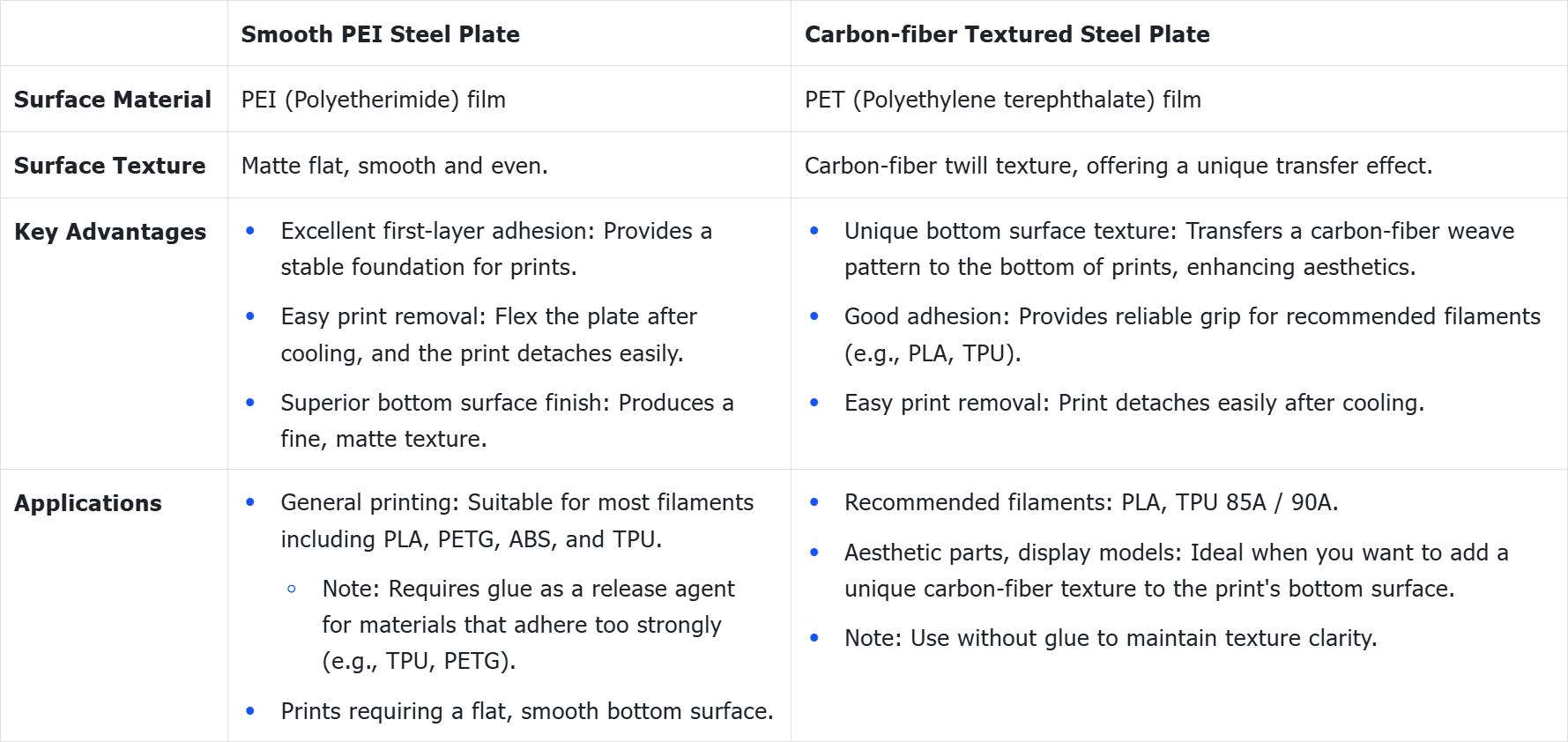1568x742 pixels.
Task: Click the blue bullet beside Excellent first-layer adhesion
Action: tap(250, 231)
